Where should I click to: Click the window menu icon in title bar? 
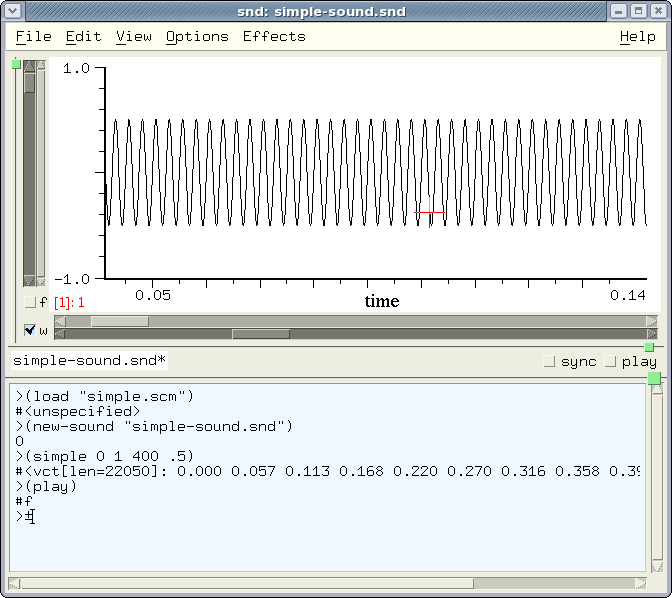click(15, 10)
